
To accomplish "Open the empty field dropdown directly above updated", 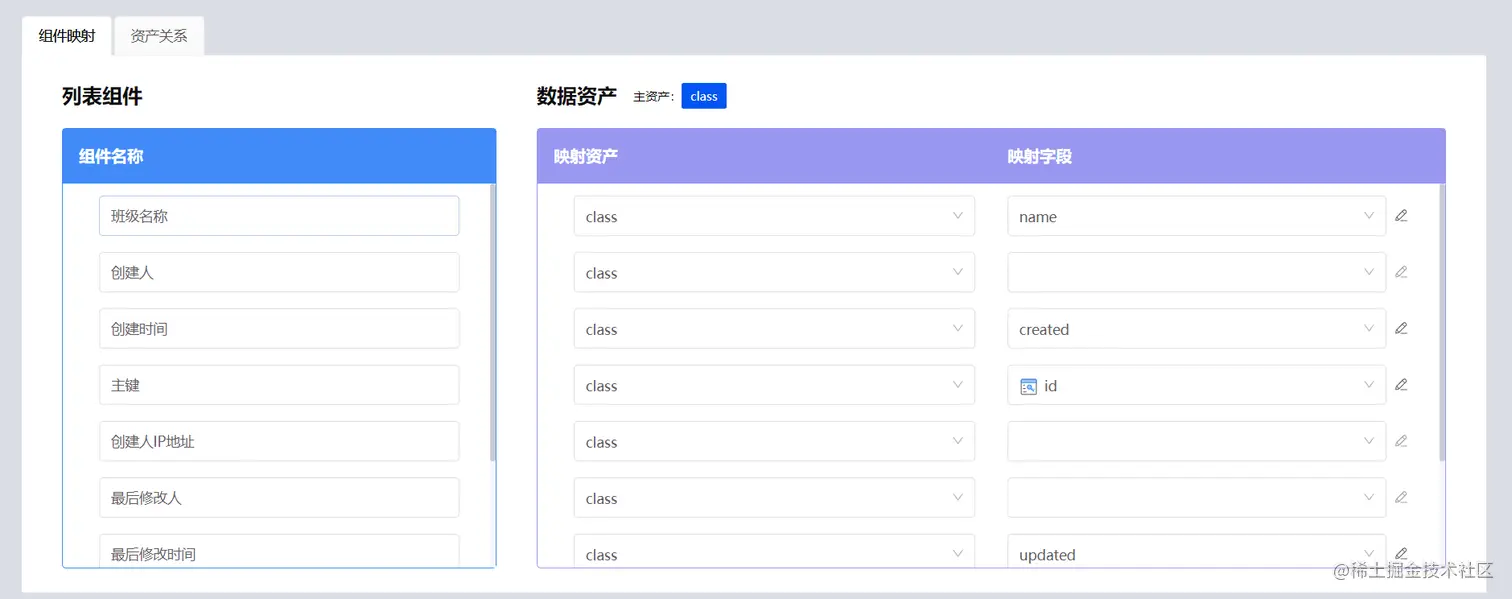I will click(x=1196, y=497).
